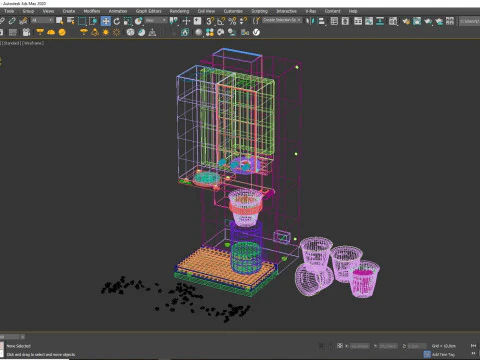Toggle Absolute/Offset transform type-in mode
The height and width of the screenshot is (360, 480).
click(340, 346)
